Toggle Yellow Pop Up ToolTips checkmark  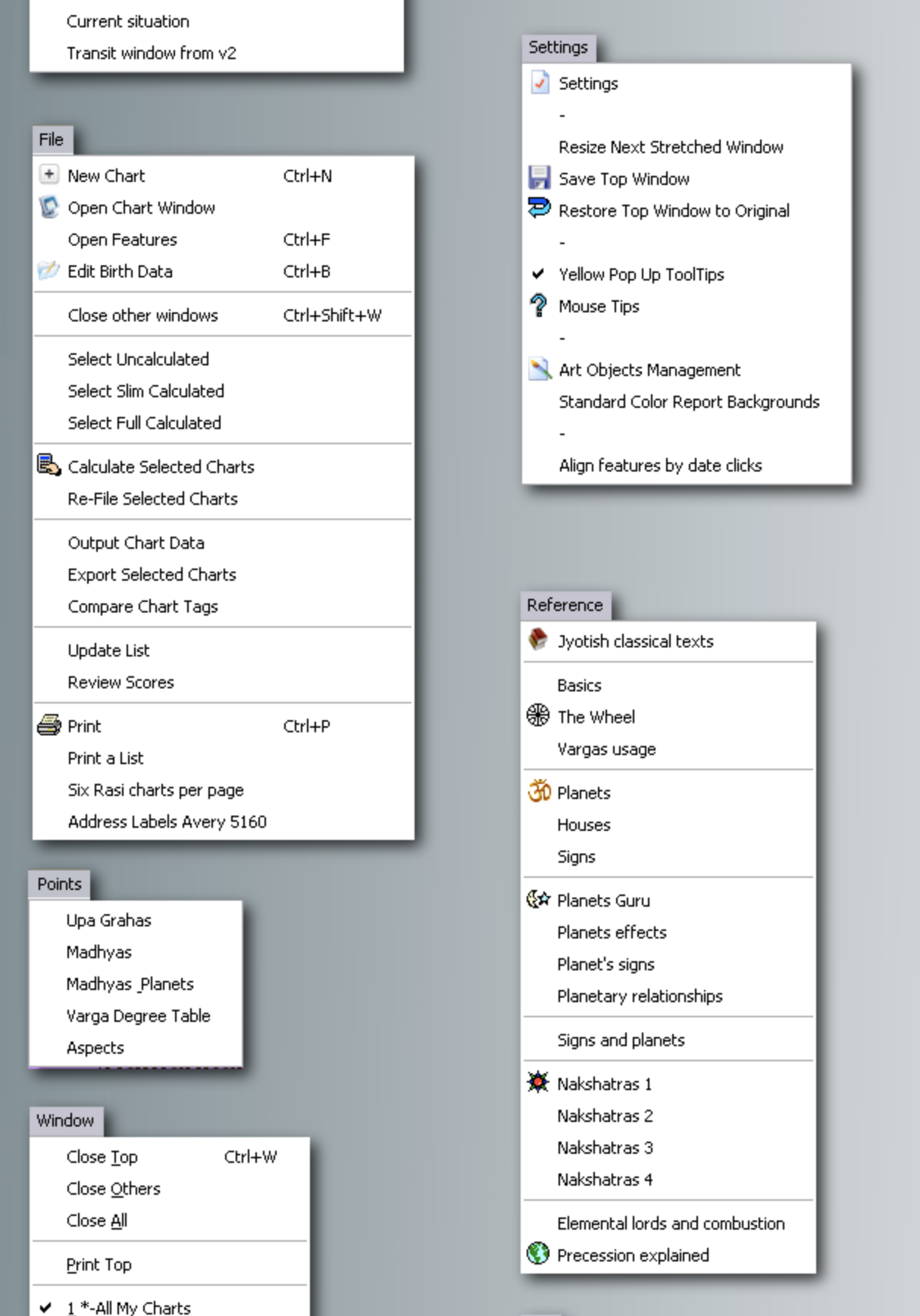[x=538, y=274]
